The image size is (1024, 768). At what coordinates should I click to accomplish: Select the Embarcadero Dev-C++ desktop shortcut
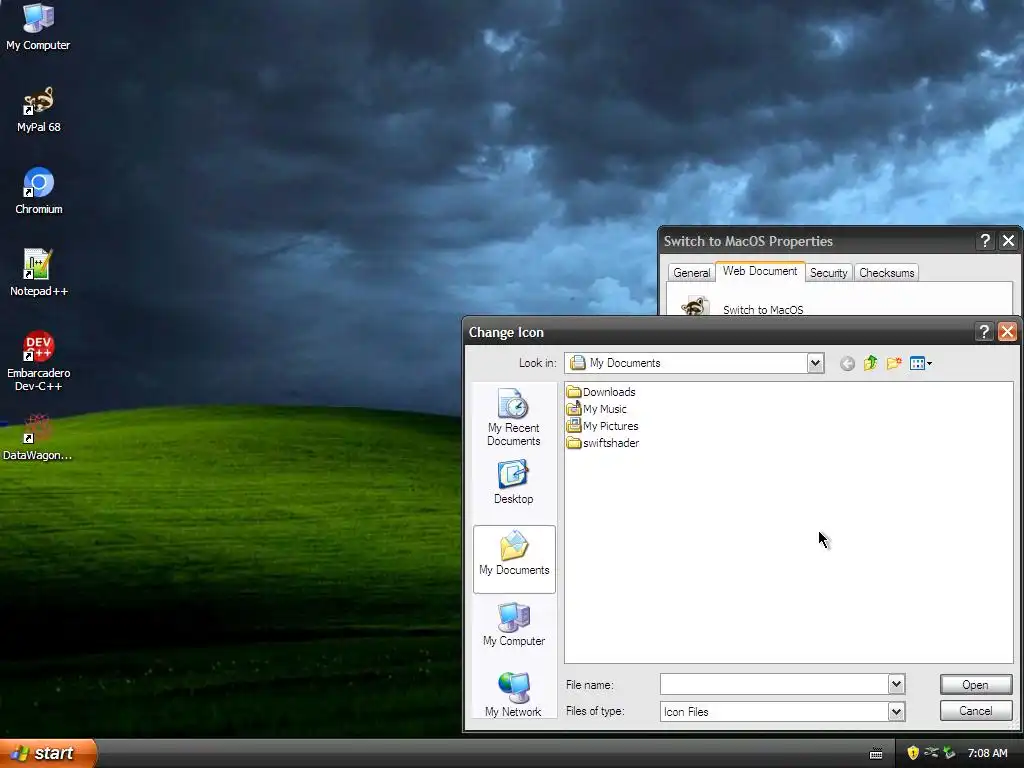pyautogui.click(x=39, y=361)
